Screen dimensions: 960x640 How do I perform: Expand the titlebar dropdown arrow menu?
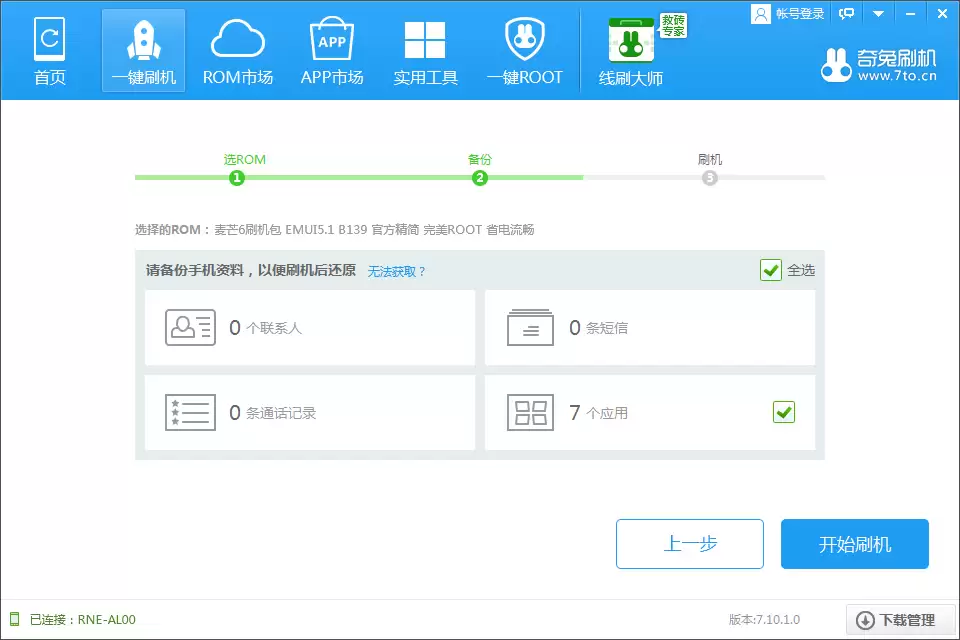(x=879, y=13)
